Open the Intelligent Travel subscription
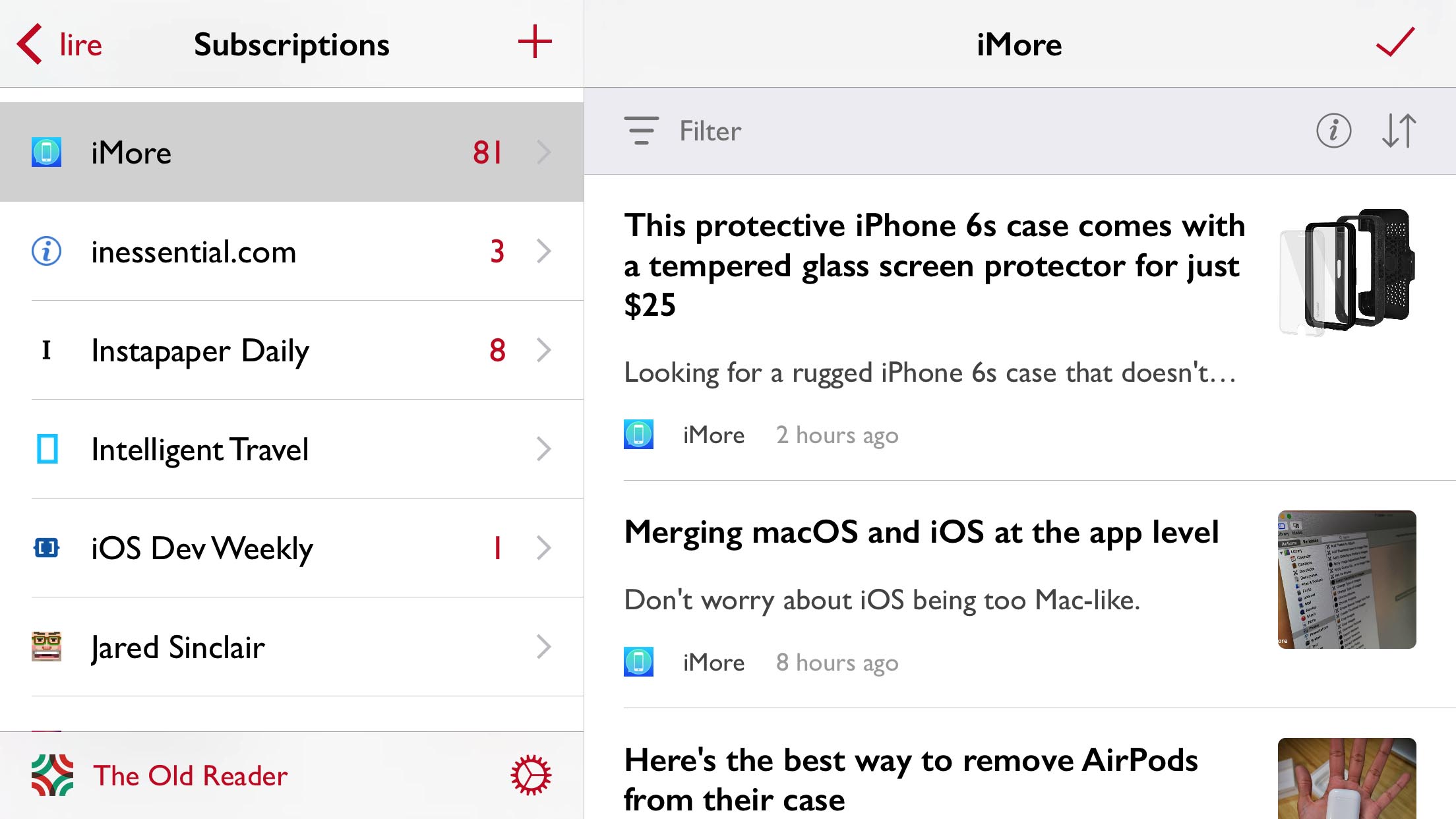The width and height of the screenshot is (1456, 819). (291, 448)
